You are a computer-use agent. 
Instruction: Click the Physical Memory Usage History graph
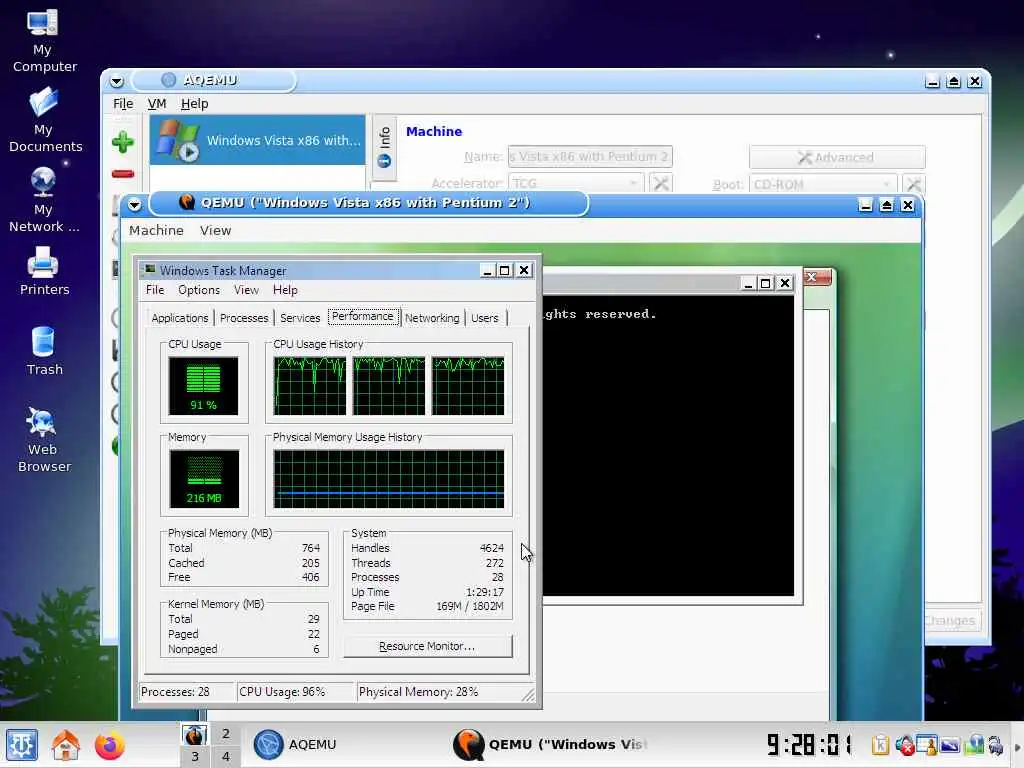pyautogui.click(x=389, y=479)
